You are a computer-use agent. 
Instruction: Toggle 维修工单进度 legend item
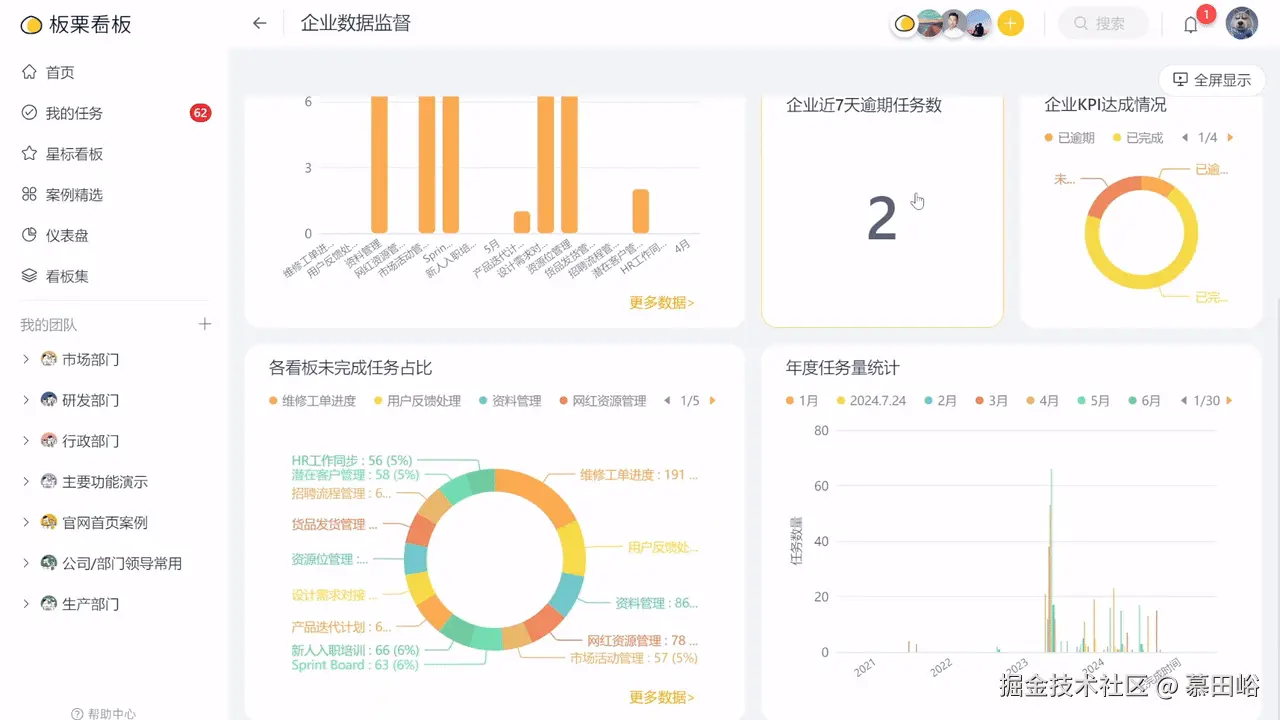[x=312, y=401]
